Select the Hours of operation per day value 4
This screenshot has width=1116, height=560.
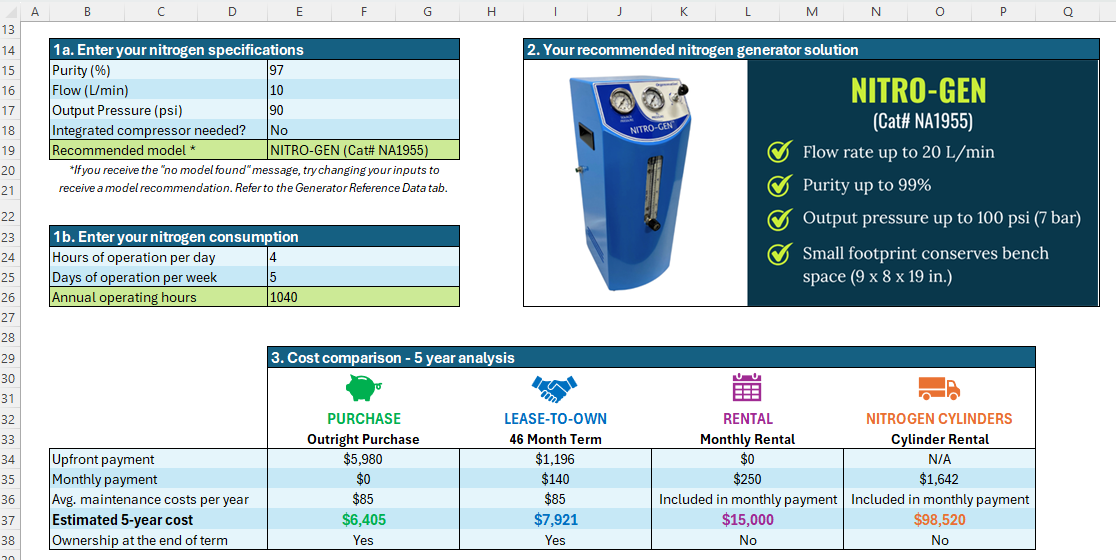point(363,257)
